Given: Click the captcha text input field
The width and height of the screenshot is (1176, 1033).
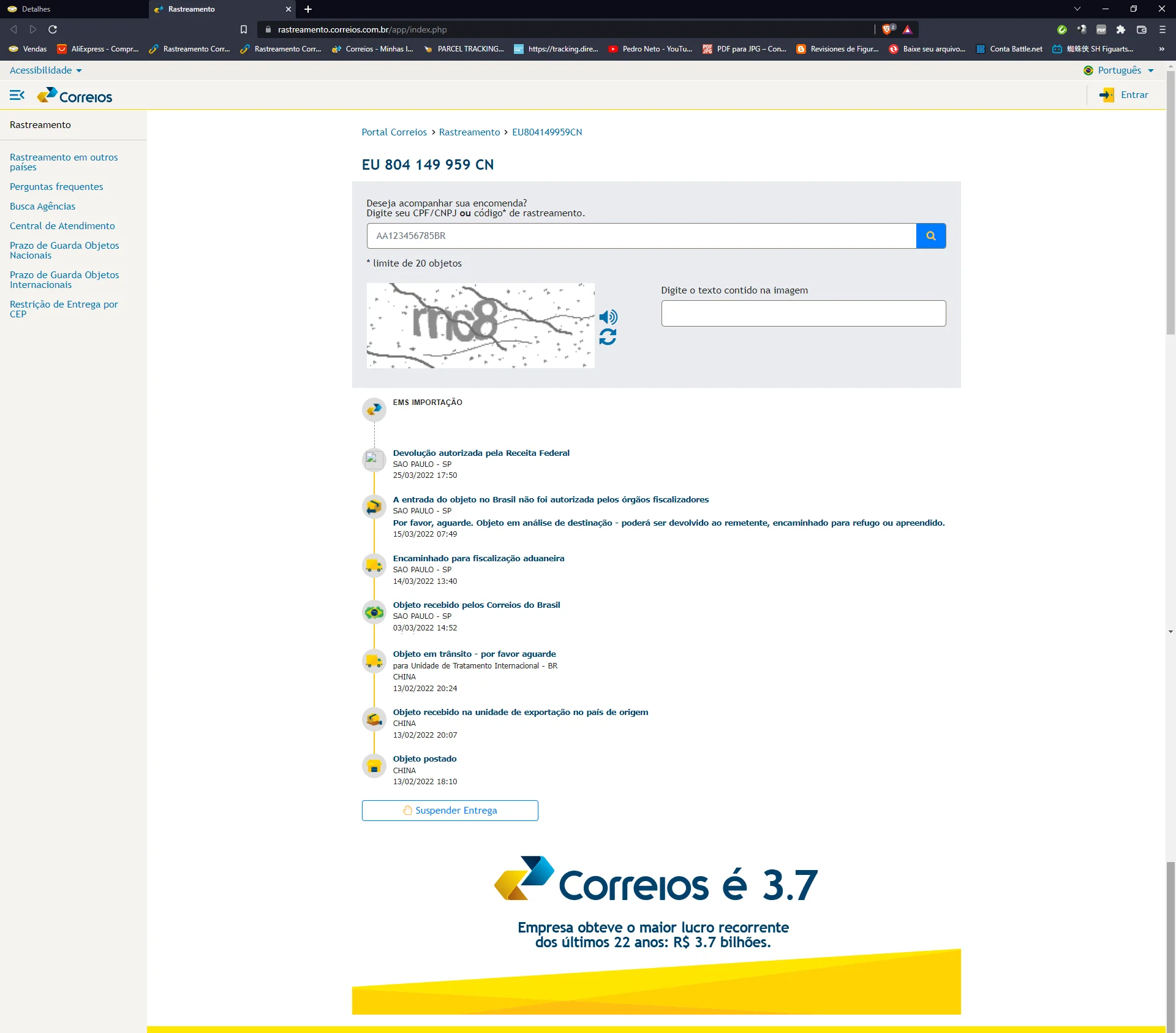Looking at the screenshot, I should [803, 313].
